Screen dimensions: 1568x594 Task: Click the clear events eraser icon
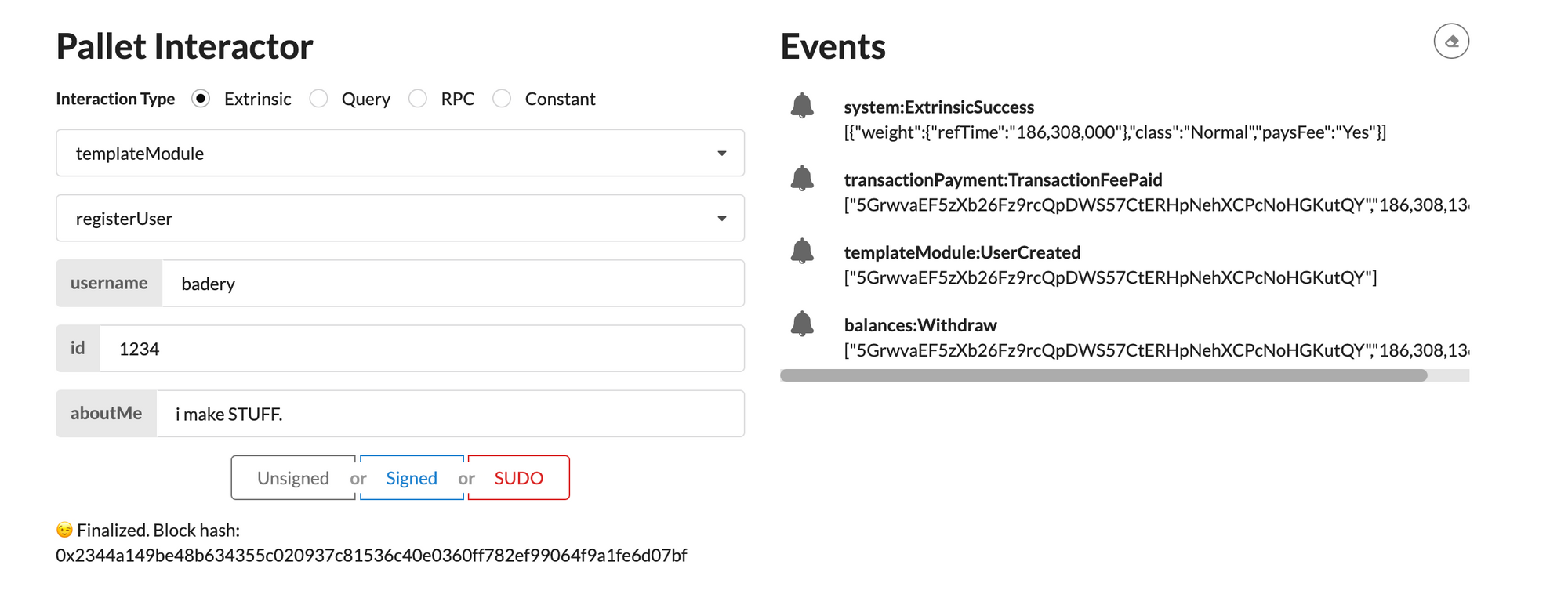1451,42
